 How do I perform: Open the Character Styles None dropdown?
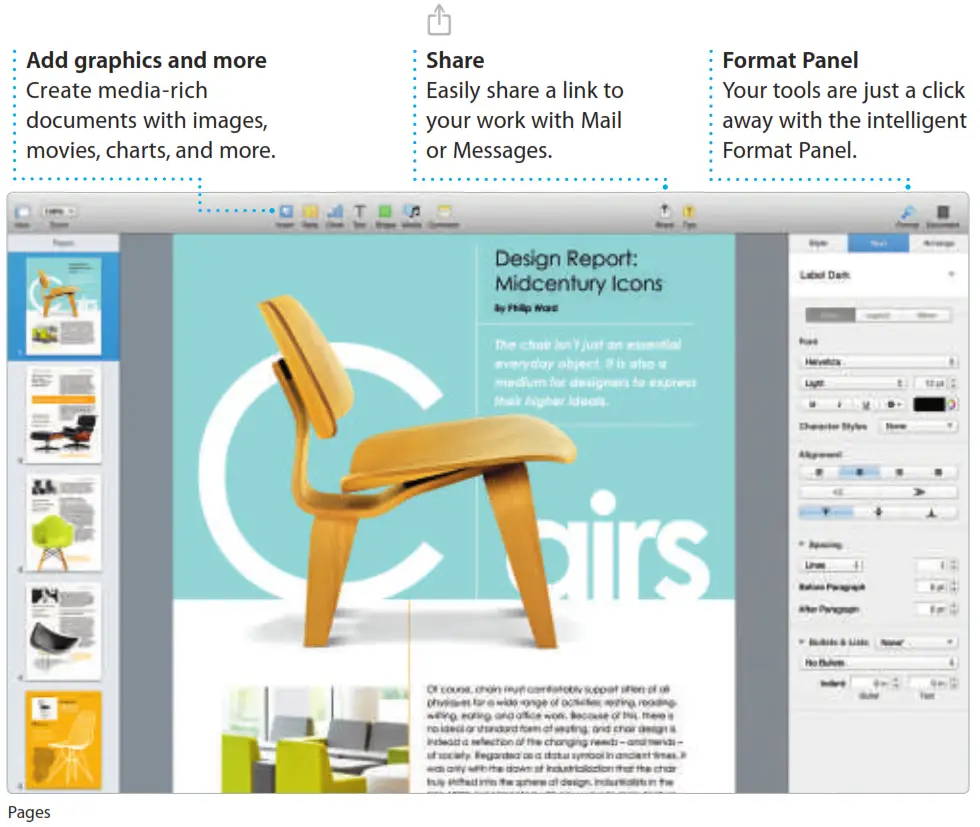pyautogui.click(x=918, y=426)
